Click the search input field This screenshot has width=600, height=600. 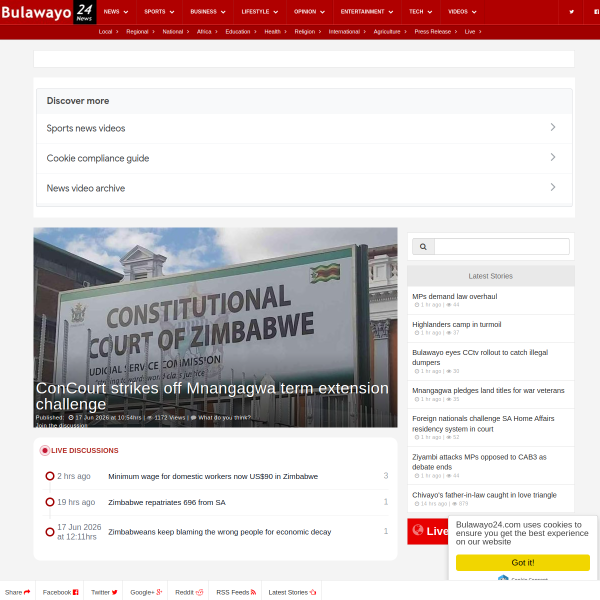click(502, 247)
